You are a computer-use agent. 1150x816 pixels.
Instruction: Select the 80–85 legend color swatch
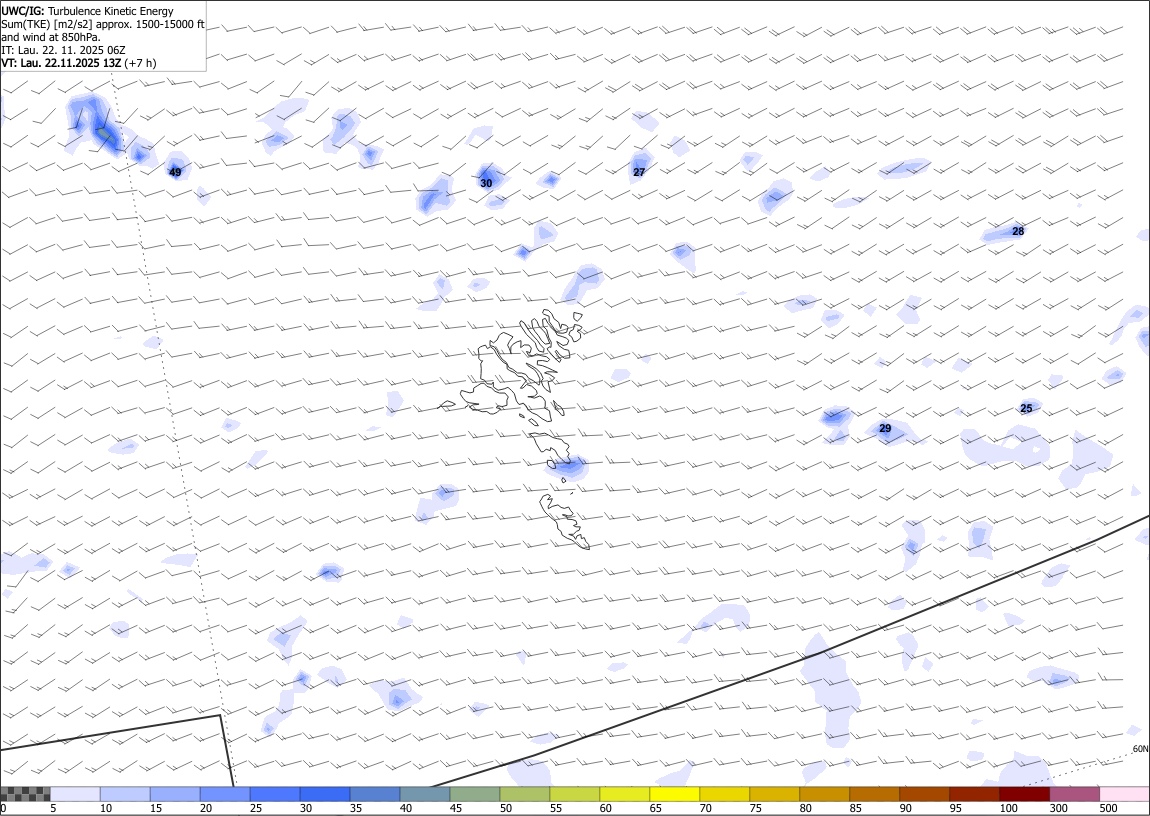click(x=824, y=794)
